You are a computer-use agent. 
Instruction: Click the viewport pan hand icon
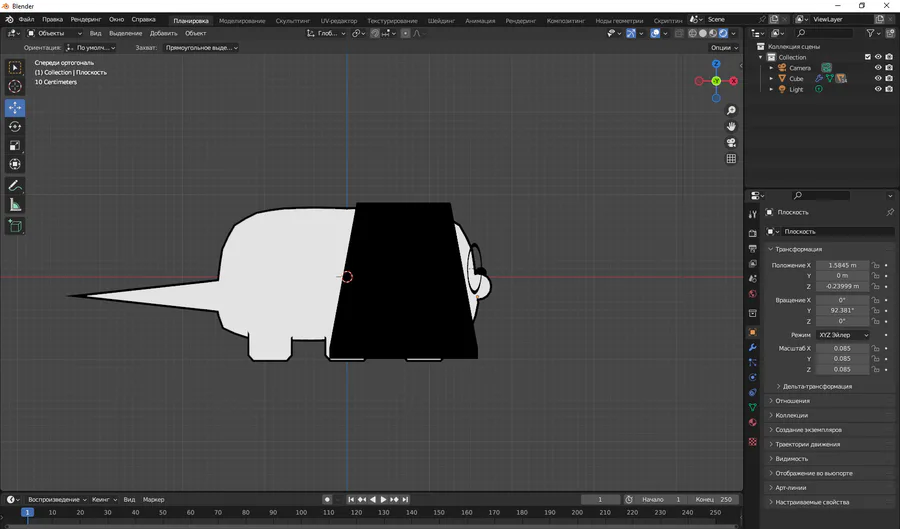coord(731,126)
